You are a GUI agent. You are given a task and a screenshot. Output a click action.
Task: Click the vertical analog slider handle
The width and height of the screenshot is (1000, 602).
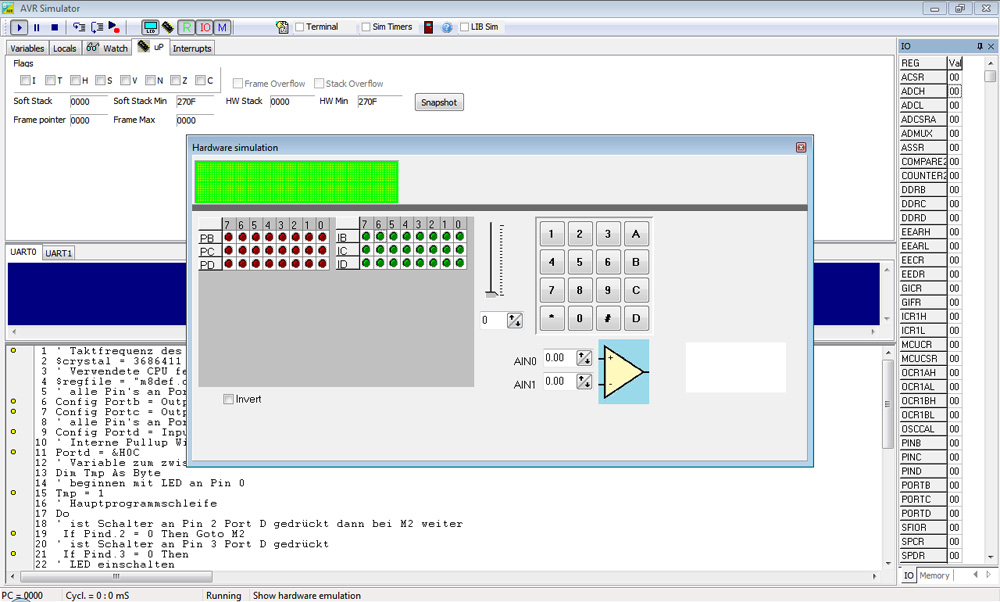pyautogui.click(x=491, y=293)
